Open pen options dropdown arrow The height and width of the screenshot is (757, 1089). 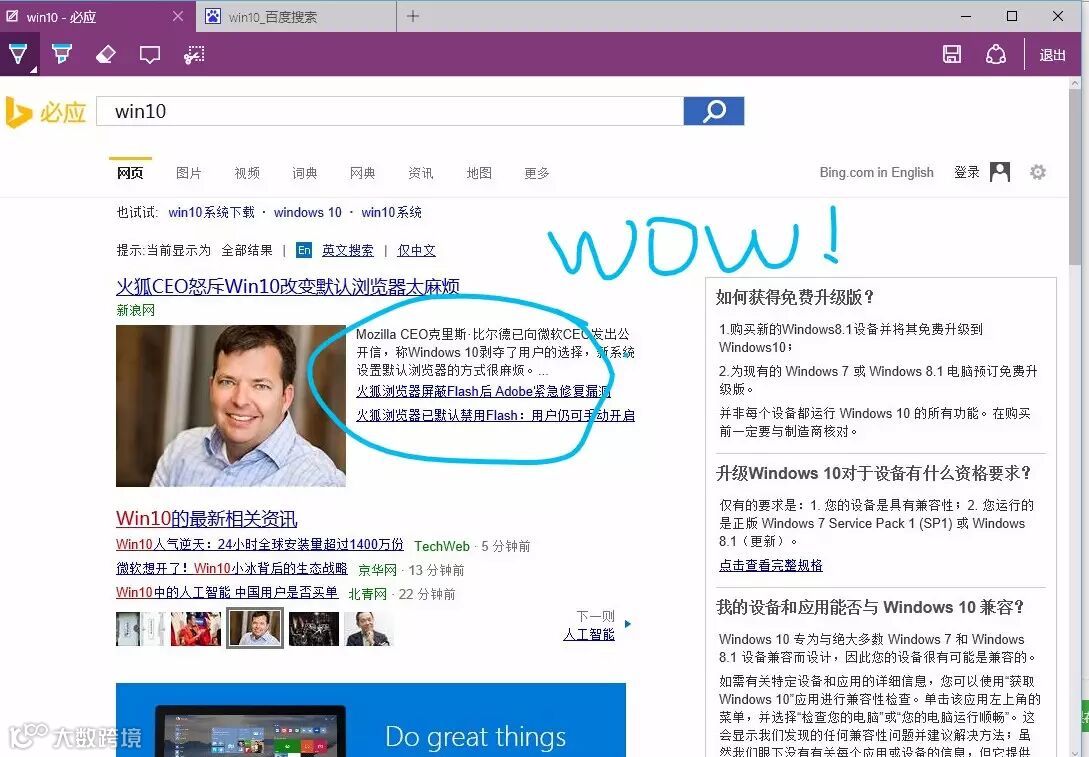point(33,69)
